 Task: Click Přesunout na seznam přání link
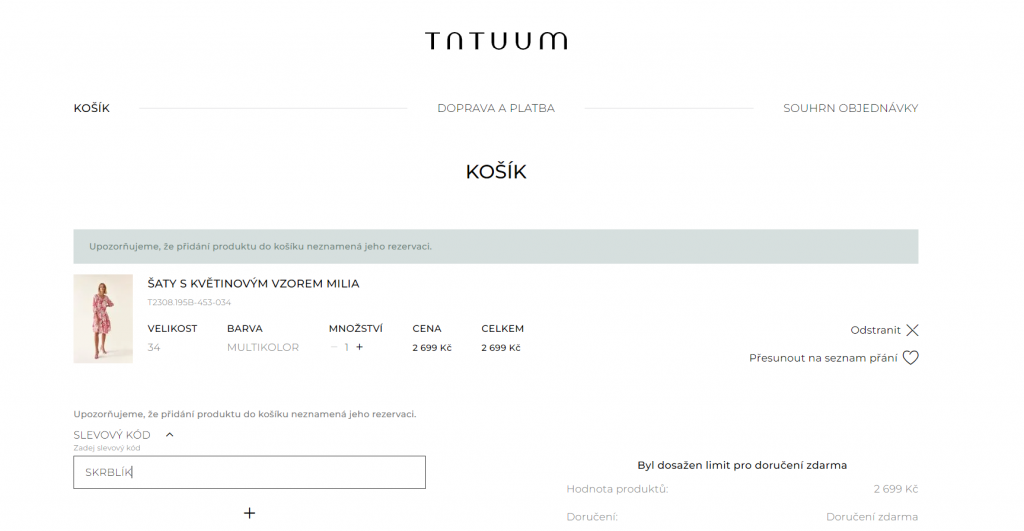823,358
